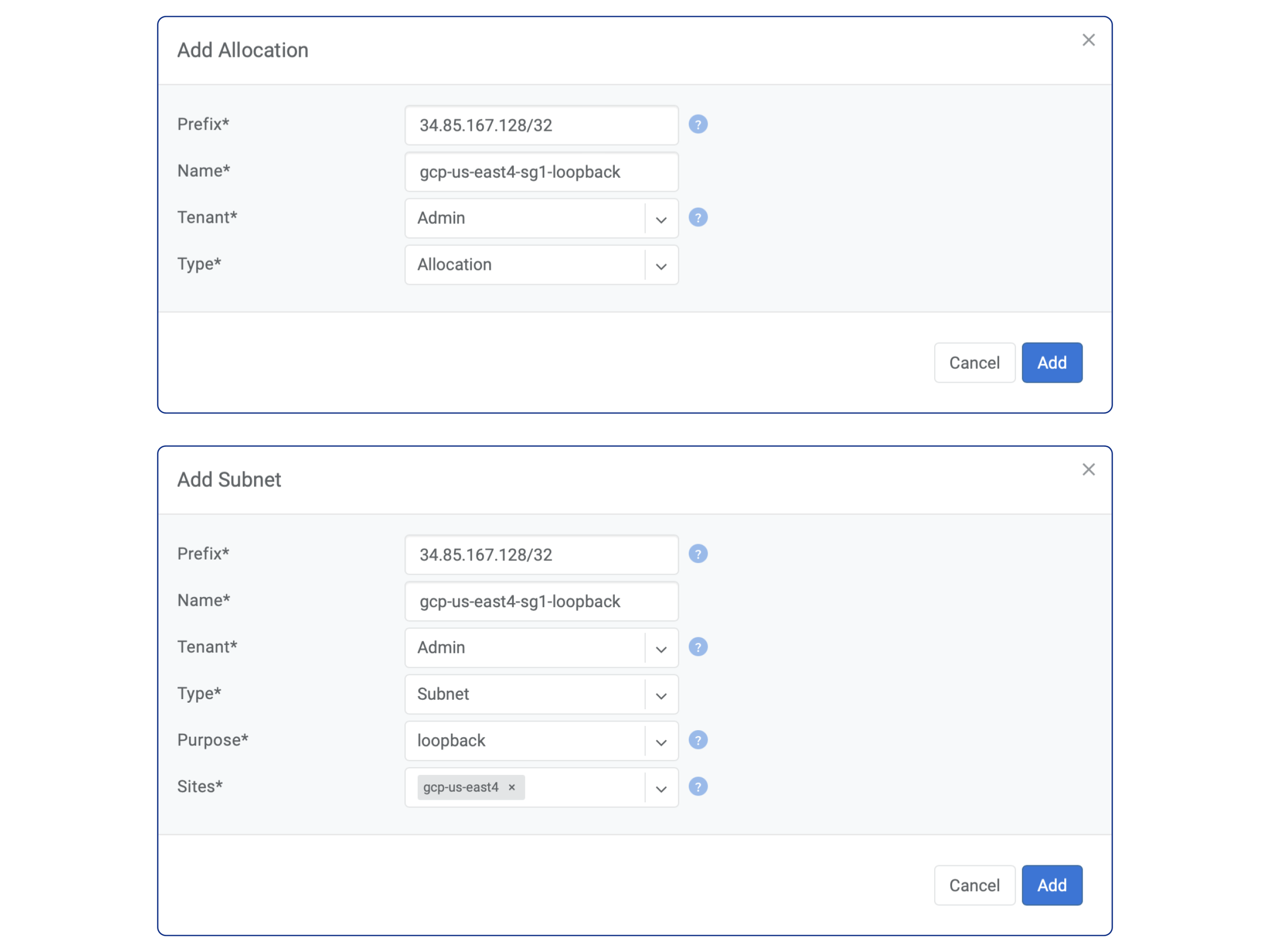
Task: Click help icon next to Subnet Prefix field
Action: pyautogui.click(x=697, y=554)
